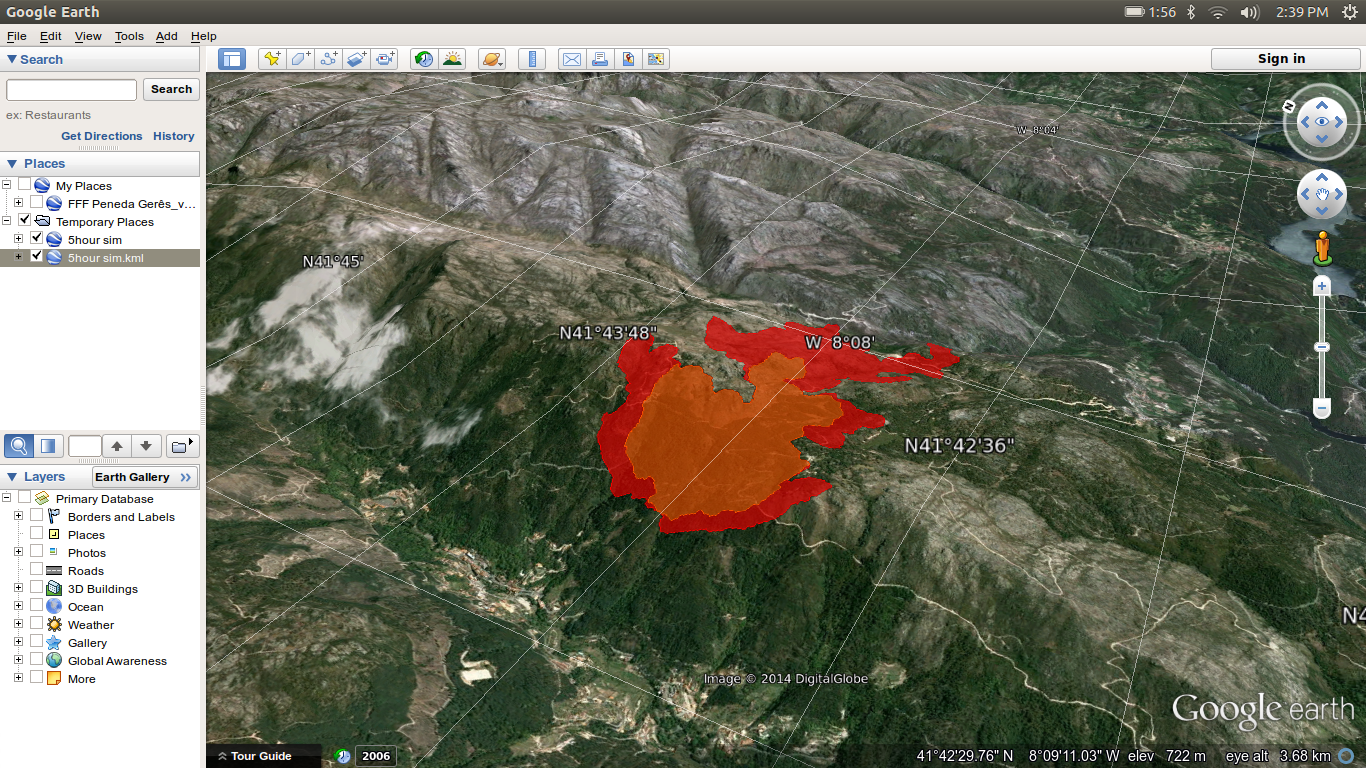The image size is (1366, 768).
Task: Add a polygon from the toolbar
Action: tap(300, 59)
